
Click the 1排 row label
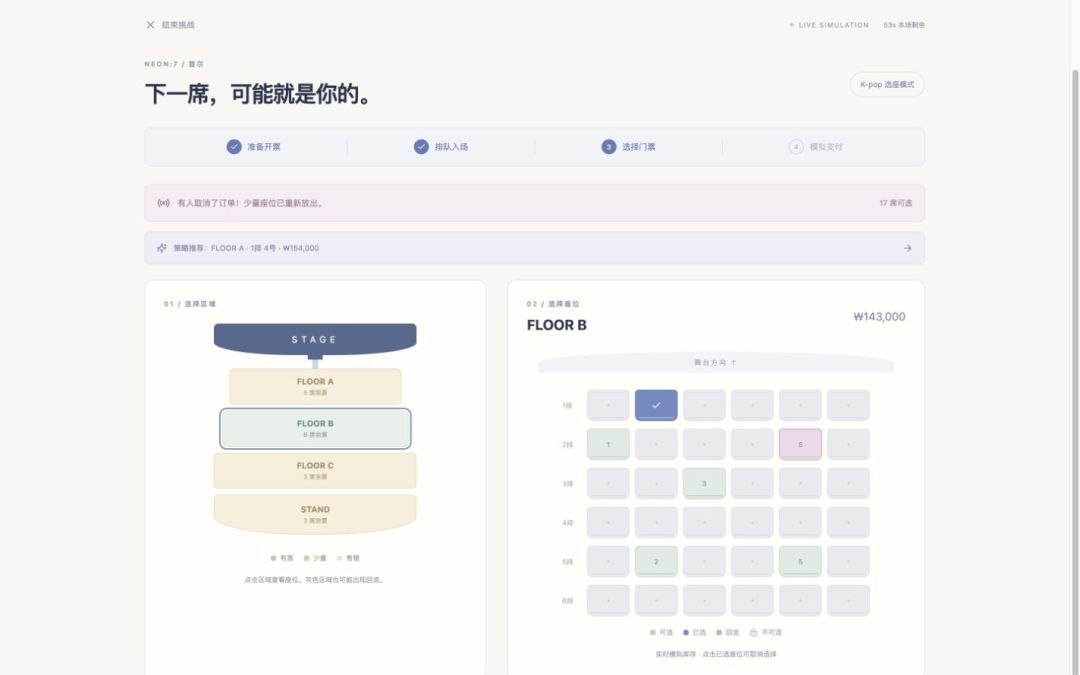pos(567,406)
